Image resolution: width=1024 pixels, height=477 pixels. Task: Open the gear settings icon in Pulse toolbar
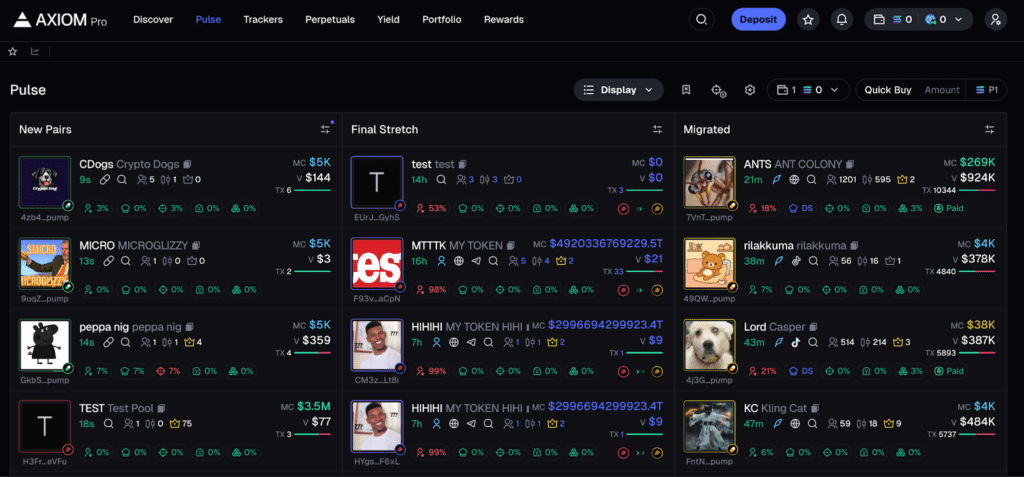[750, 90]
